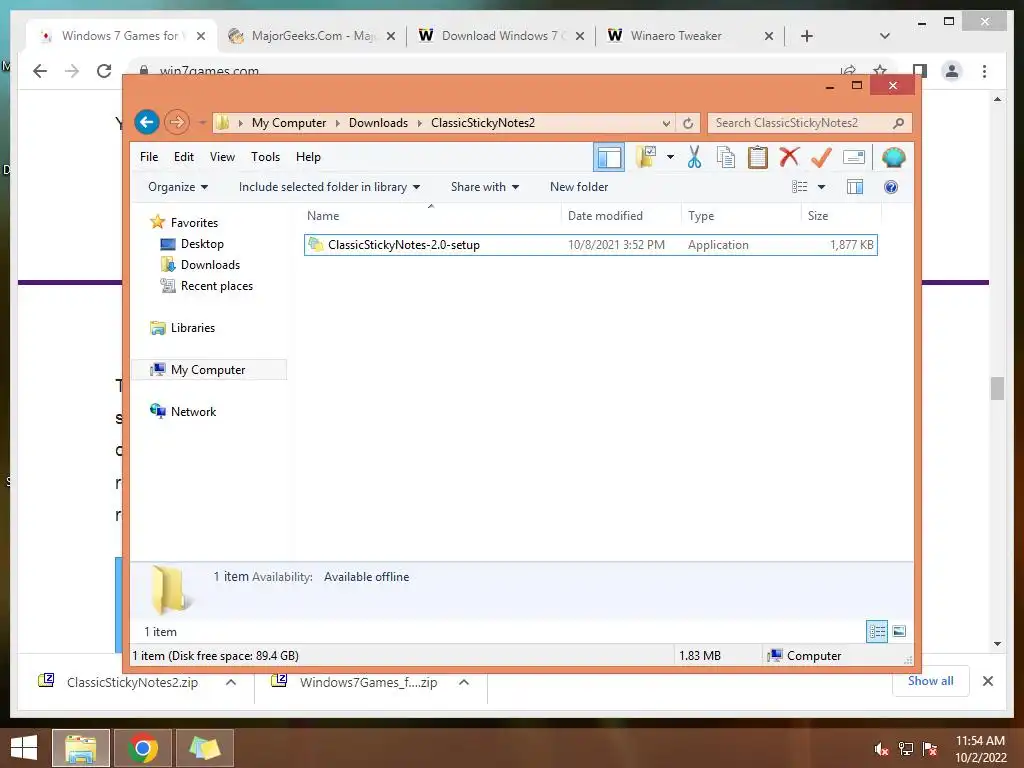Switch to Download Windows 7 browser tab
Image resolution: width=1024 pixels, height=768 pixels.
pyautogui.click(x=502, y=36)
